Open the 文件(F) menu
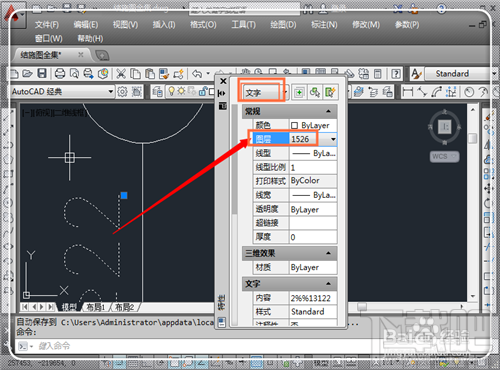 47,25
